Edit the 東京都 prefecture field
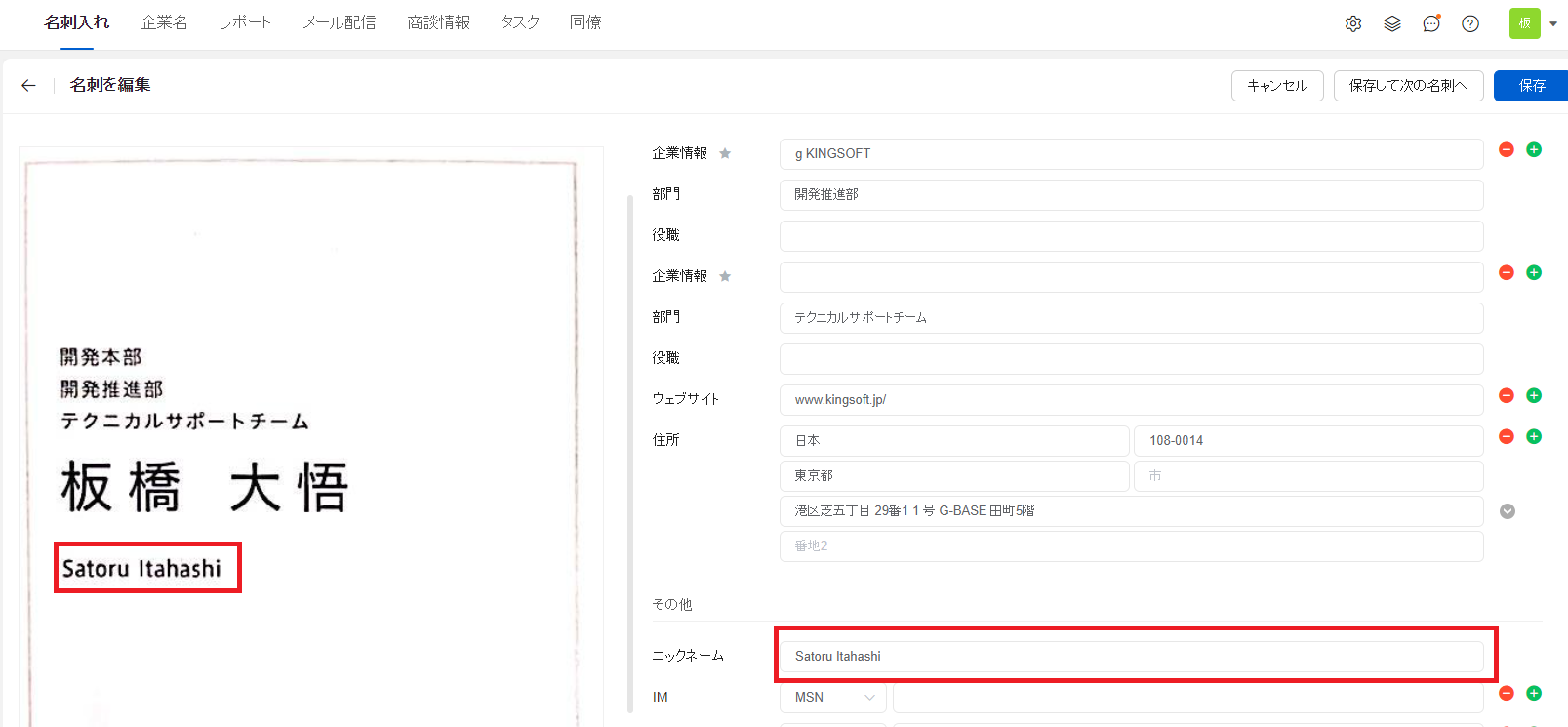The height and width of the screenshot is (727, 1568). click(x=954, y=476)
